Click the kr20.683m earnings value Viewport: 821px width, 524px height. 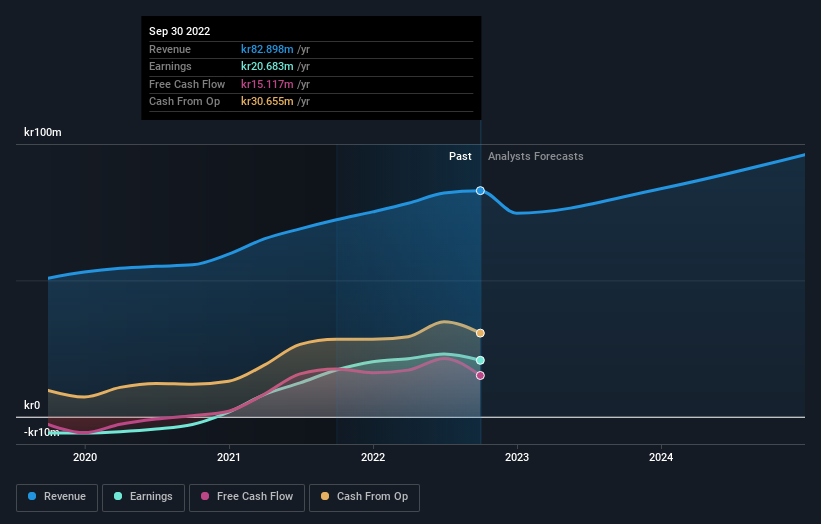267,66
